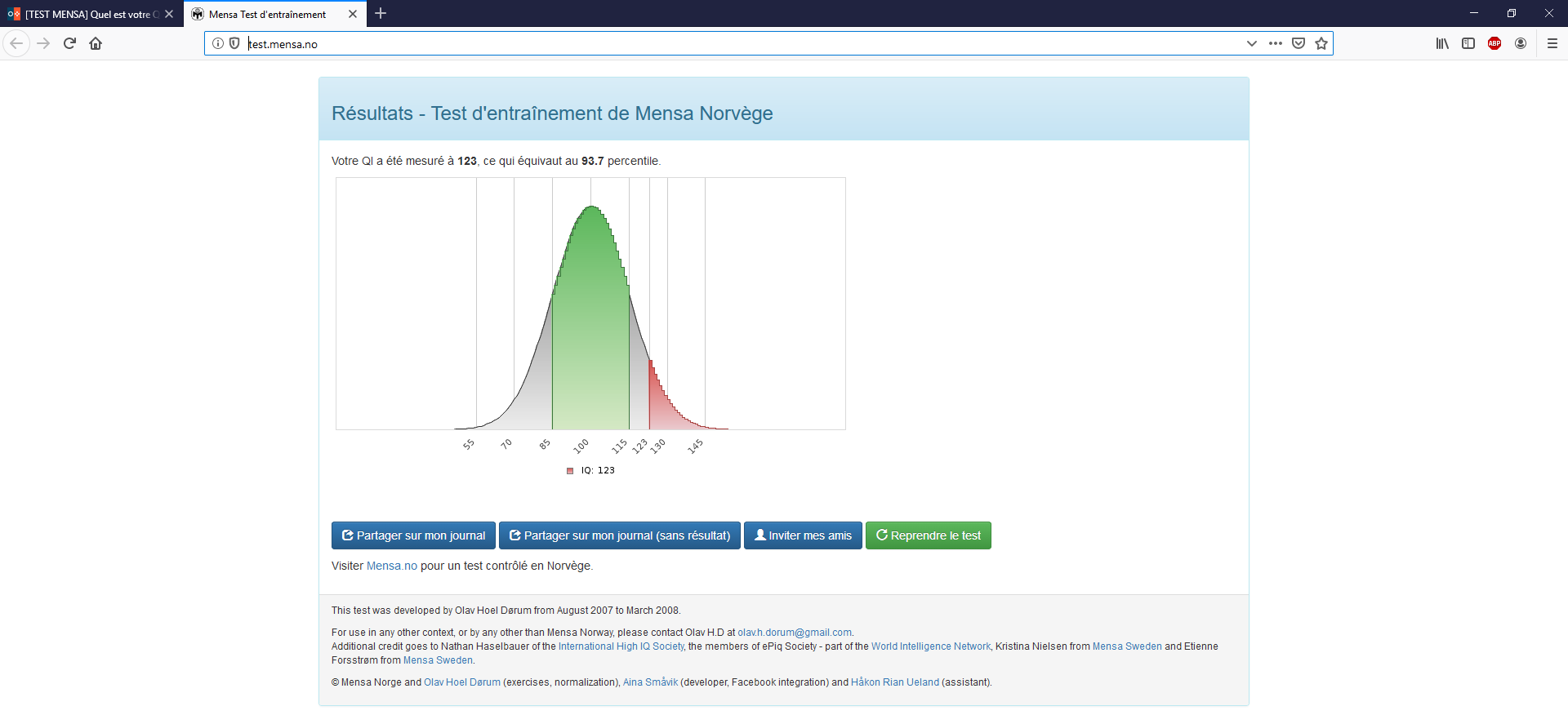
Task: Open the Mensa.no link
Action: click(x=391, y=566)
